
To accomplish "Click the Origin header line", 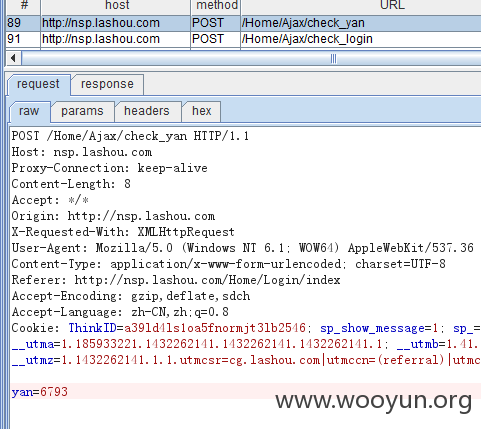I will (113, 216).
